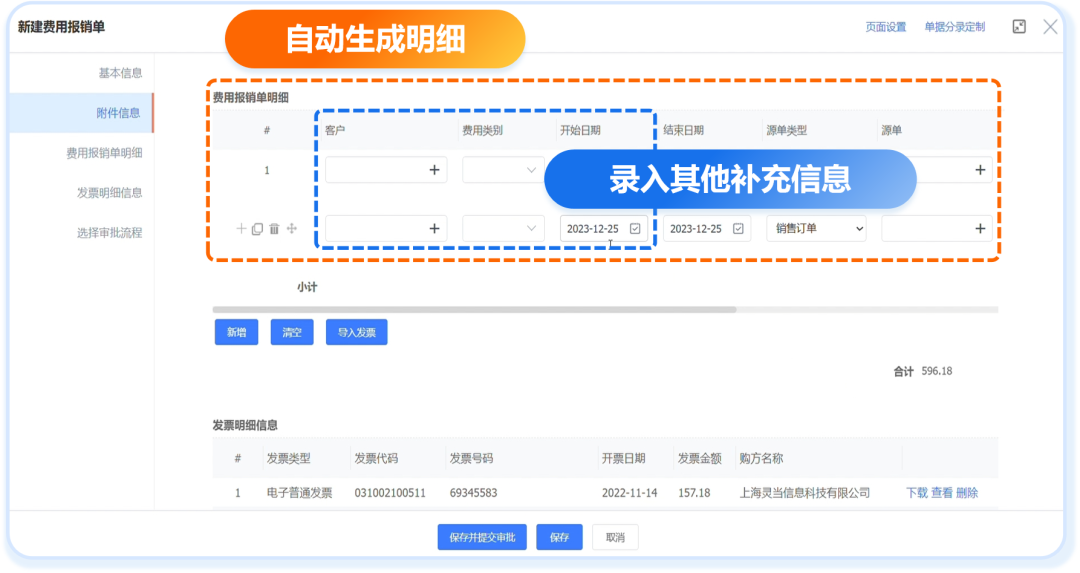The height and width of the screenshot is (573, 1080).
Task: Click the add-row plus icon beside the copy icon
Action: (x=241, y=229)
